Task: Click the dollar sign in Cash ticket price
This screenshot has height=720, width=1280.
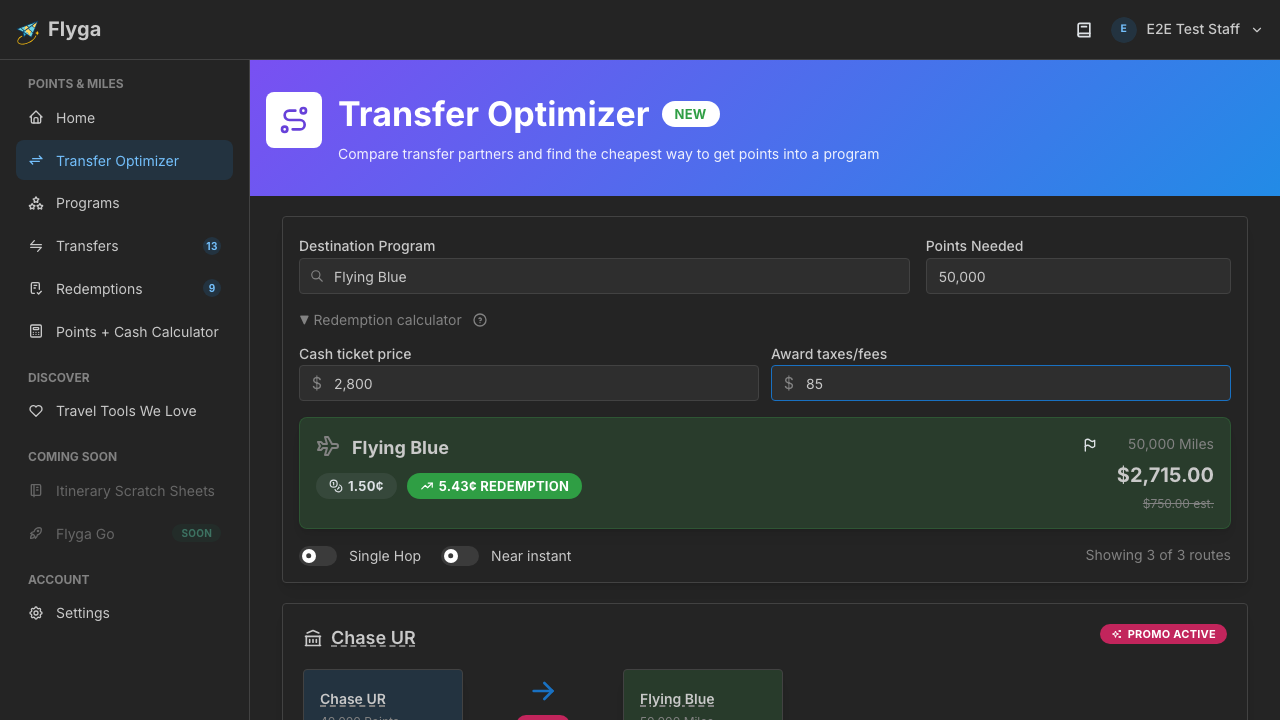Action: (x=317, y=384)
